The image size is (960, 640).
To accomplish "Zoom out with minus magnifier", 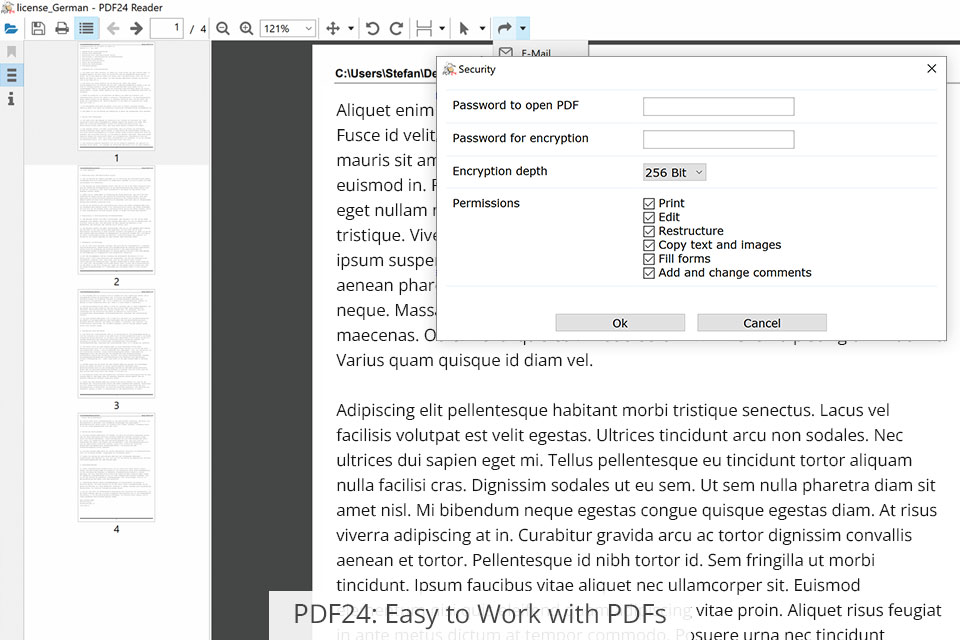I will tap(223, 29).
